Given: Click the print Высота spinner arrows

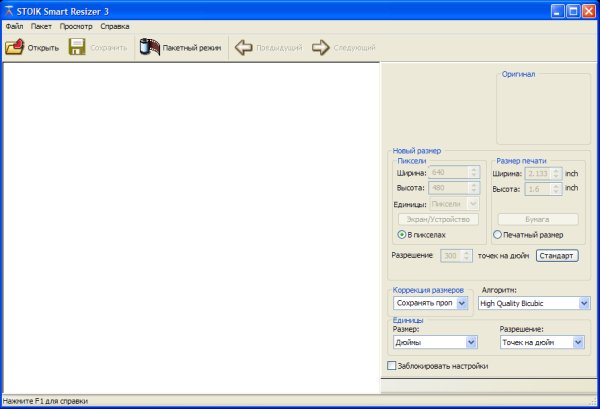Looking at the screenshot, I should (x=556, y=189).
